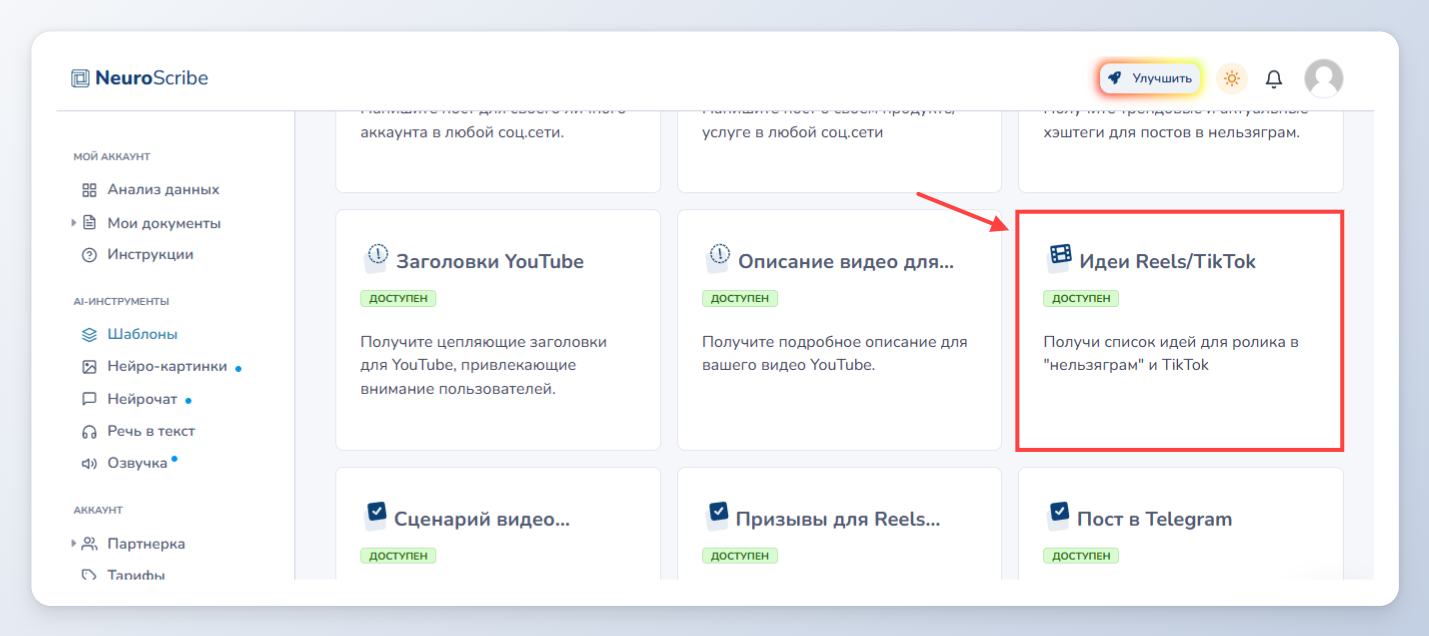The width and height of the screenshot is (1429, 636).
Task: Click the АККАУНТ section heading
Action: click(x=98, y=510)
